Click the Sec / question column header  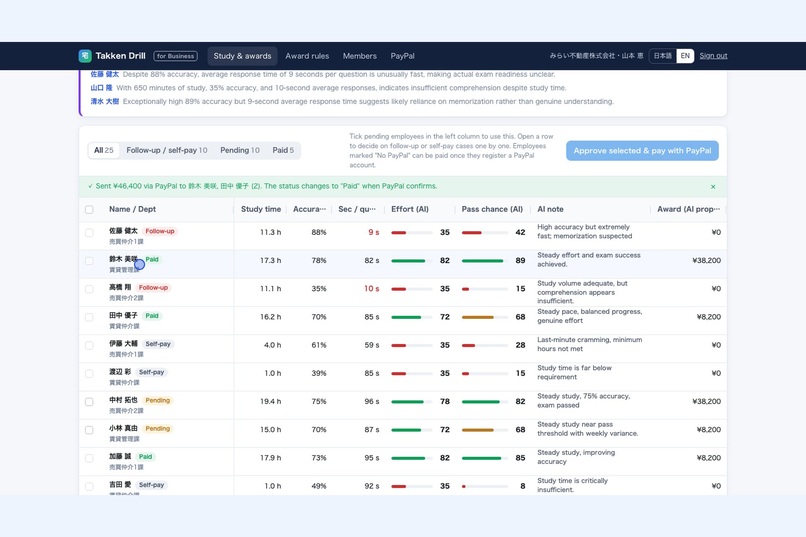pyautogui.click(x=357, y=209)
